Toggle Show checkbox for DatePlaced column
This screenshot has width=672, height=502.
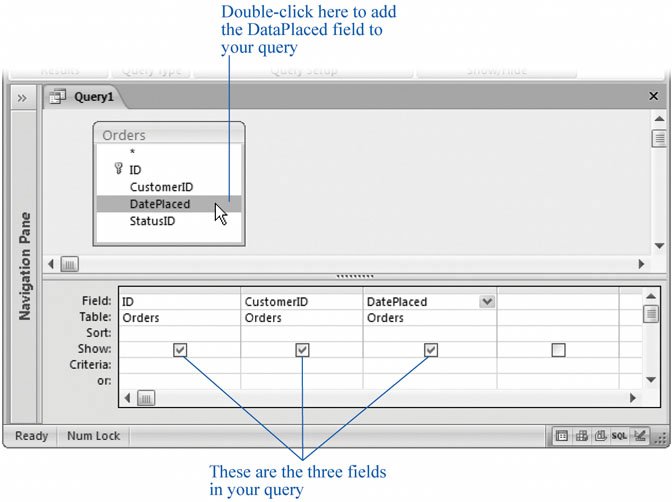pos(431,350)
